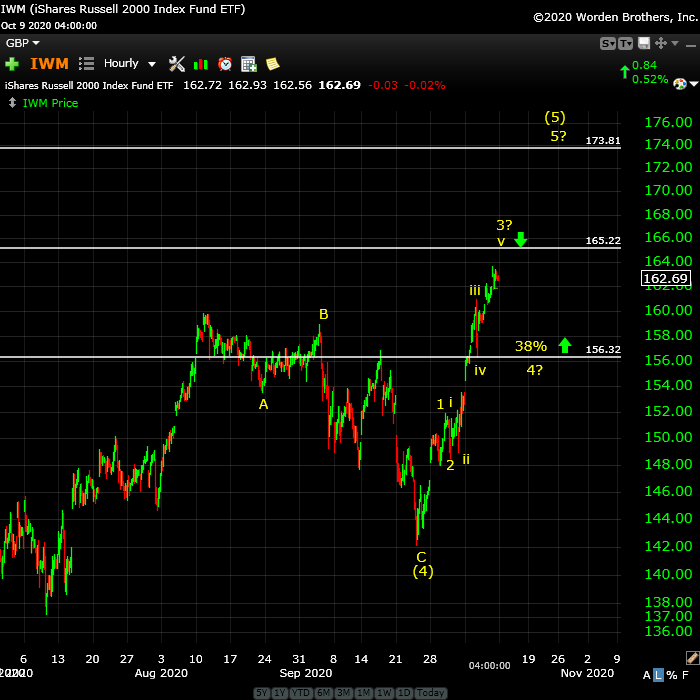The height and width of the screenshot is (700, 700).
Task: Click the 176.00 price axis label
Action: click(x=668, y=122)
